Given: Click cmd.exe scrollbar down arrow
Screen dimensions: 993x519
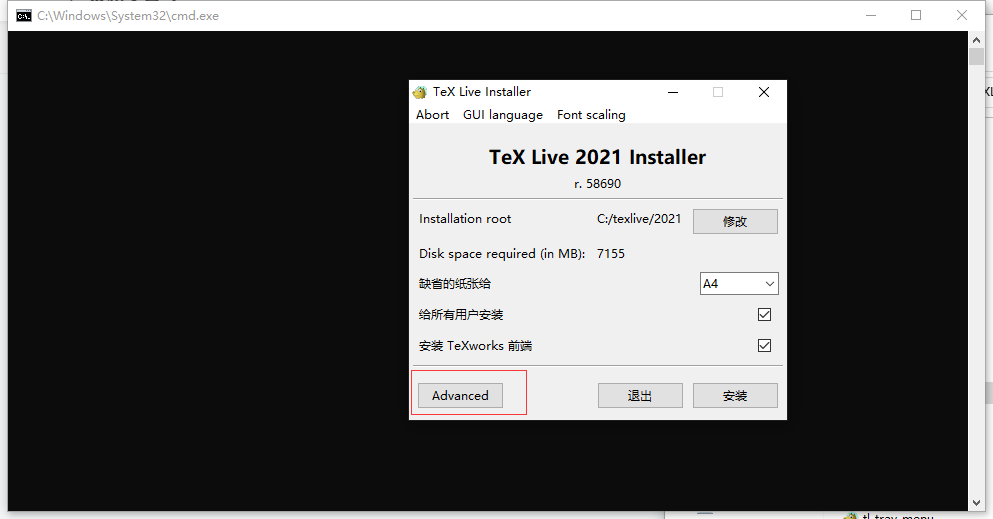Looking at the screenshot, I should click(x=976, y=503).
